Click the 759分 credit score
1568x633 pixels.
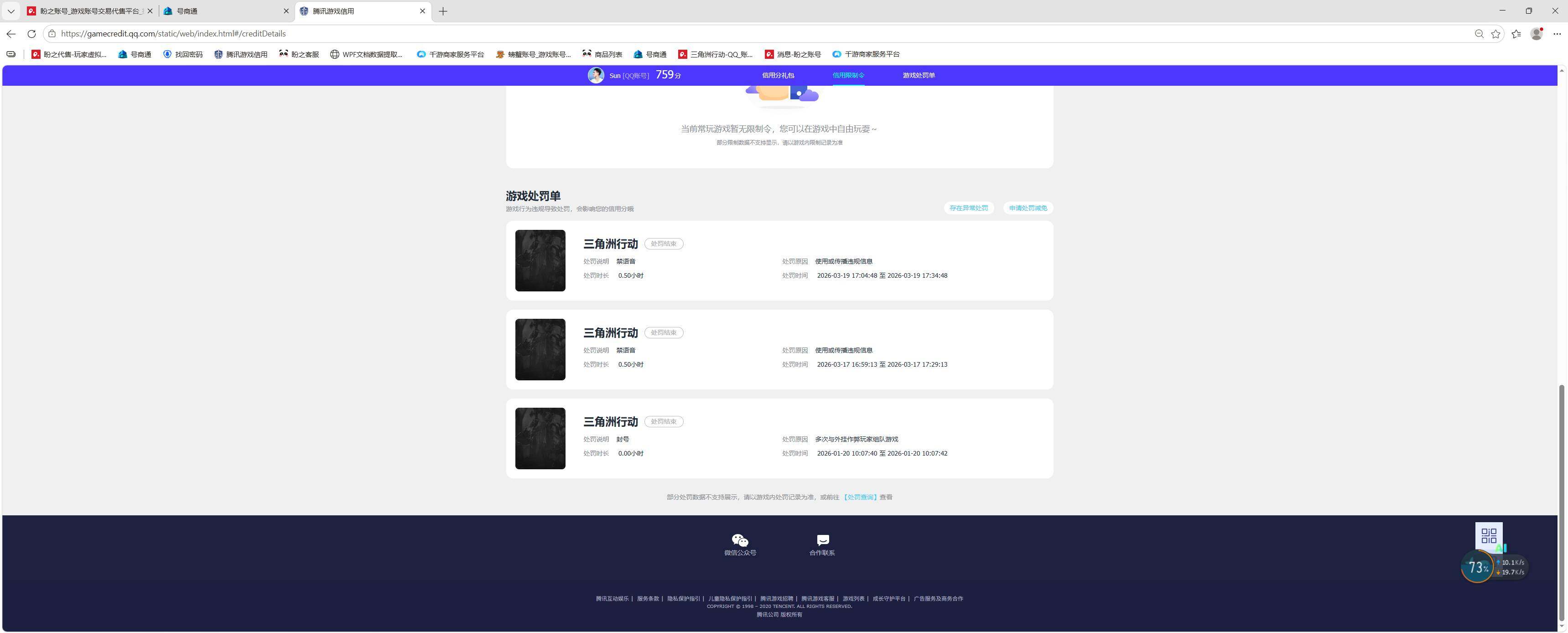(x=668, y=75)
